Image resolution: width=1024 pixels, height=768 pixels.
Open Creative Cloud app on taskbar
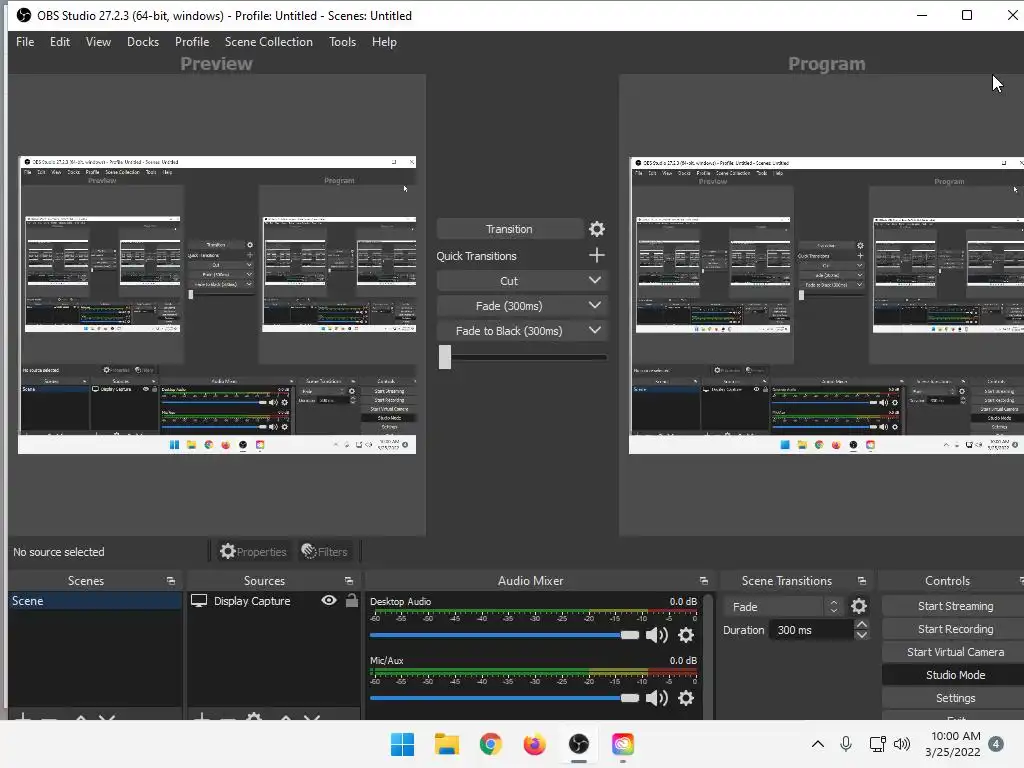click(622, 744)
